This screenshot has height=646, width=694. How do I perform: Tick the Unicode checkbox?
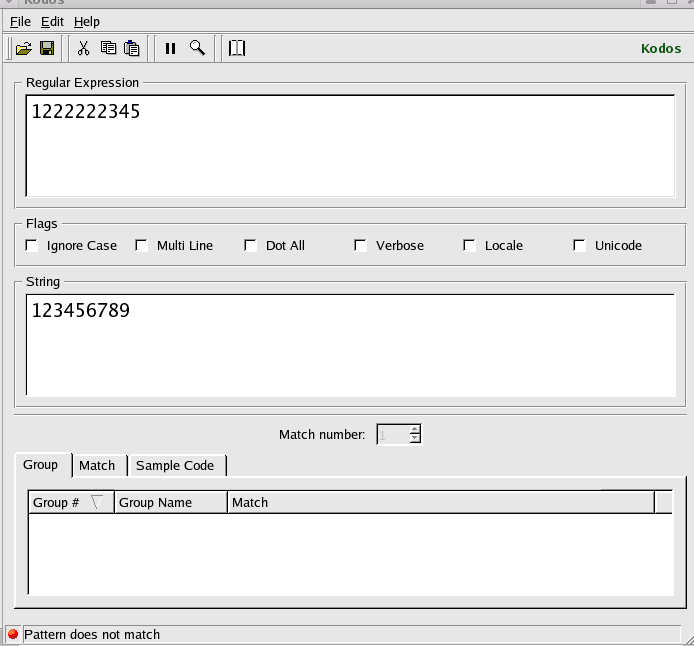click(579, 245)
